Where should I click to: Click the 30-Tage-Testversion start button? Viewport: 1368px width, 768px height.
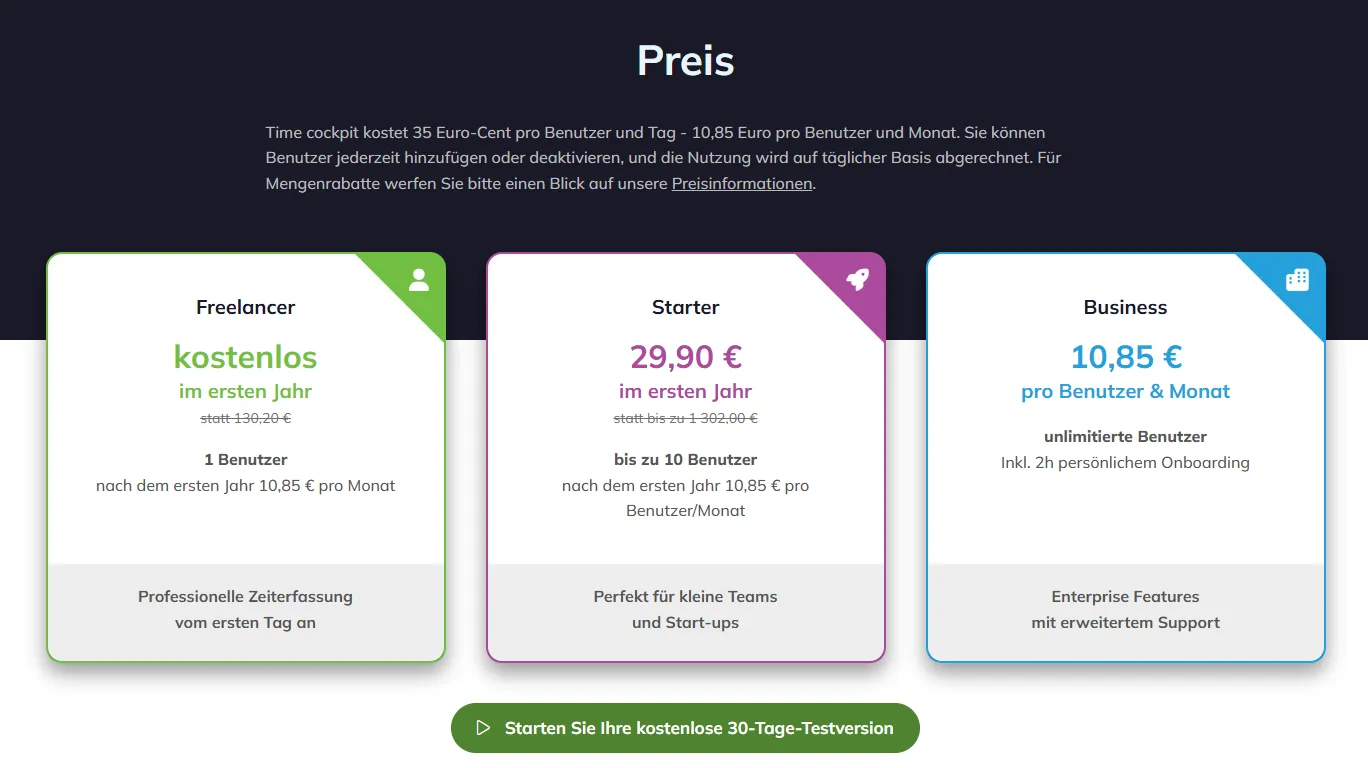click(685, 728)
